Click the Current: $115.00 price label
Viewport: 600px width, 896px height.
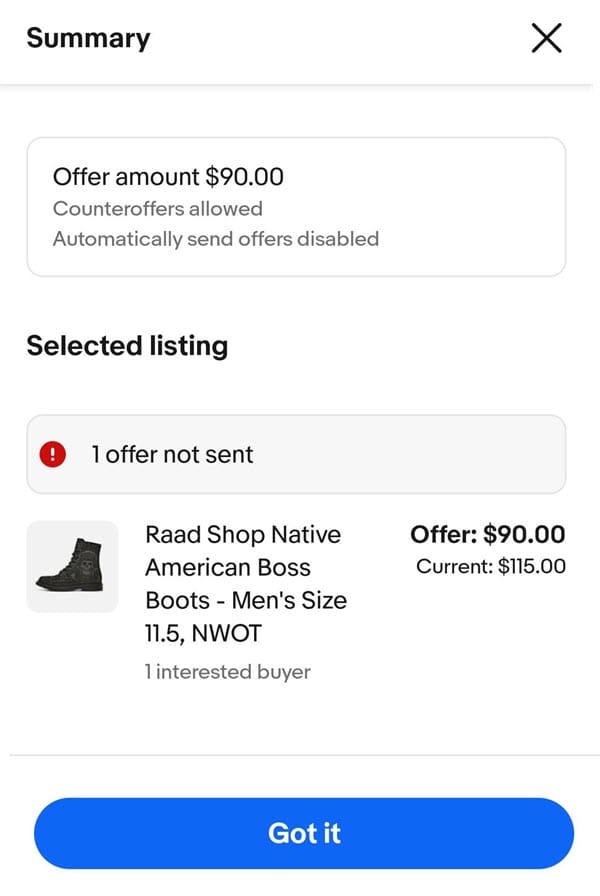coord(492,567)
